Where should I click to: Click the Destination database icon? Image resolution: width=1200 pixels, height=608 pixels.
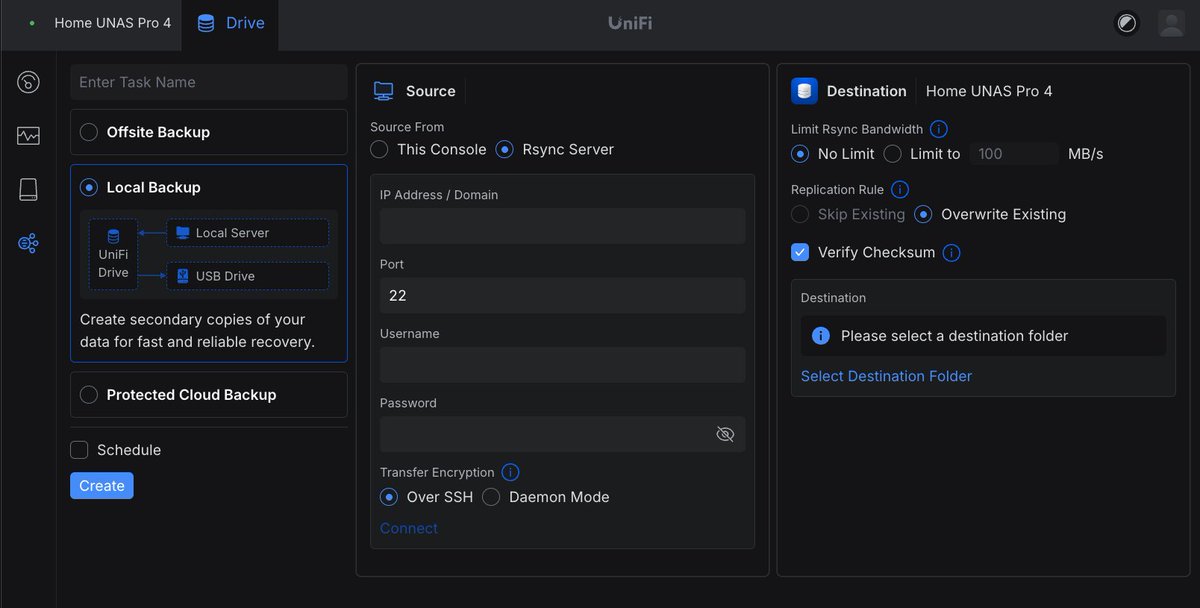804,91
